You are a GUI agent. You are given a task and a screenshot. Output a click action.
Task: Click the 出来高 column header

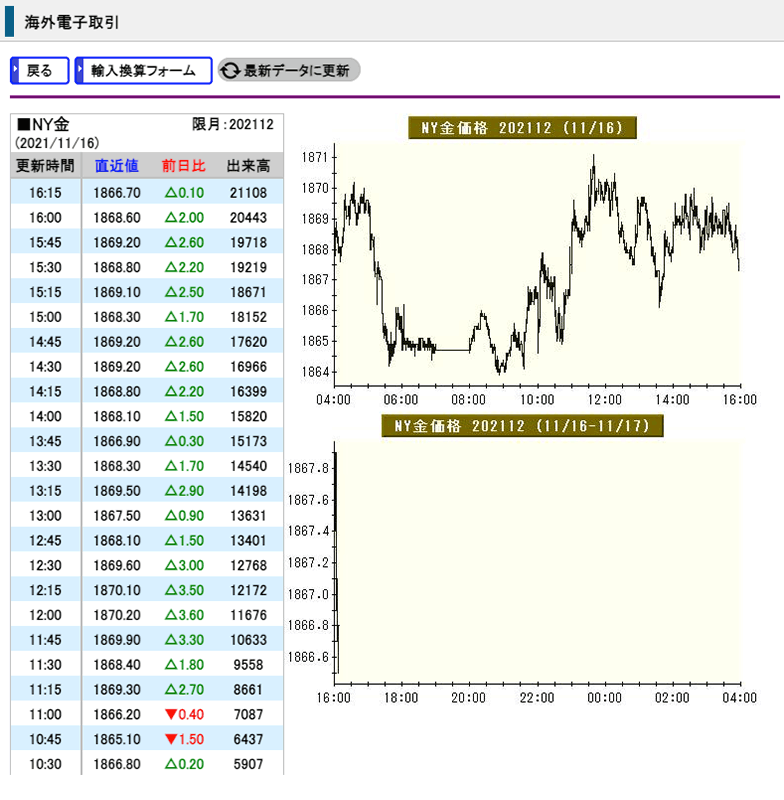click(x=248, y=166)
